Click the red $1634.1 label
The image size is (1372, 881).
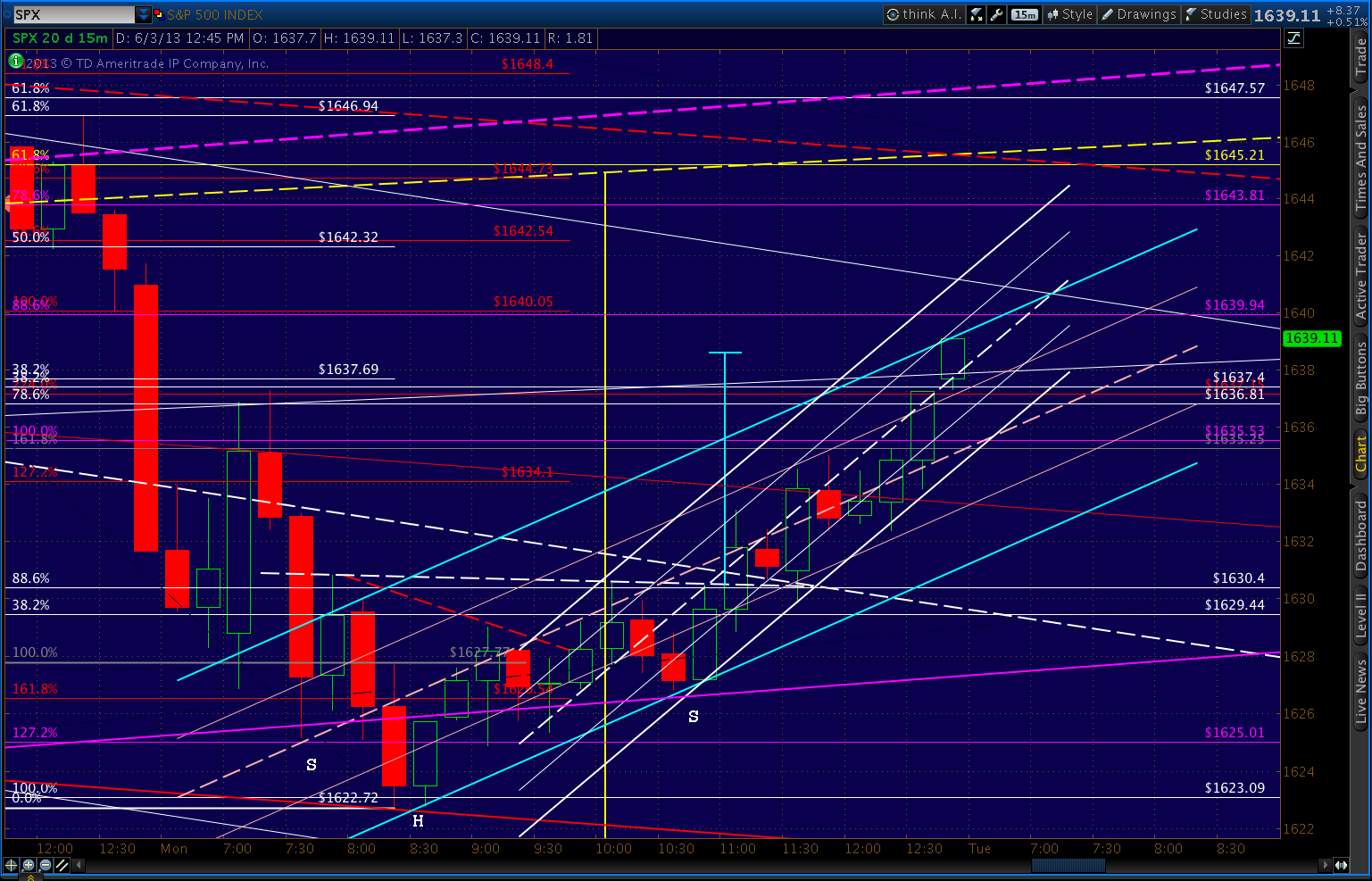527,471
